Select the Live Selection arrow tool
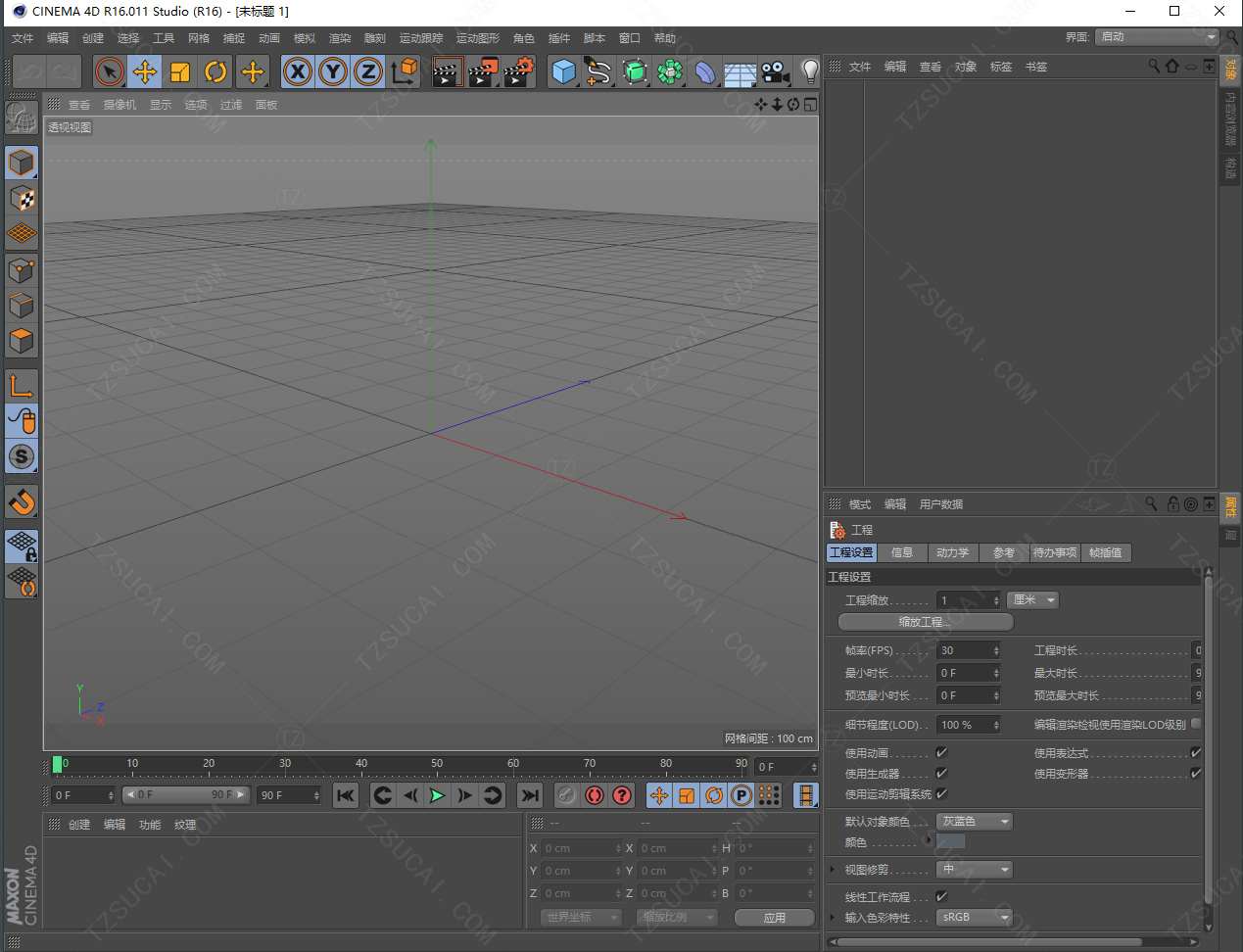This screenshot has width=1243, height=952. (x=110, y=71)
